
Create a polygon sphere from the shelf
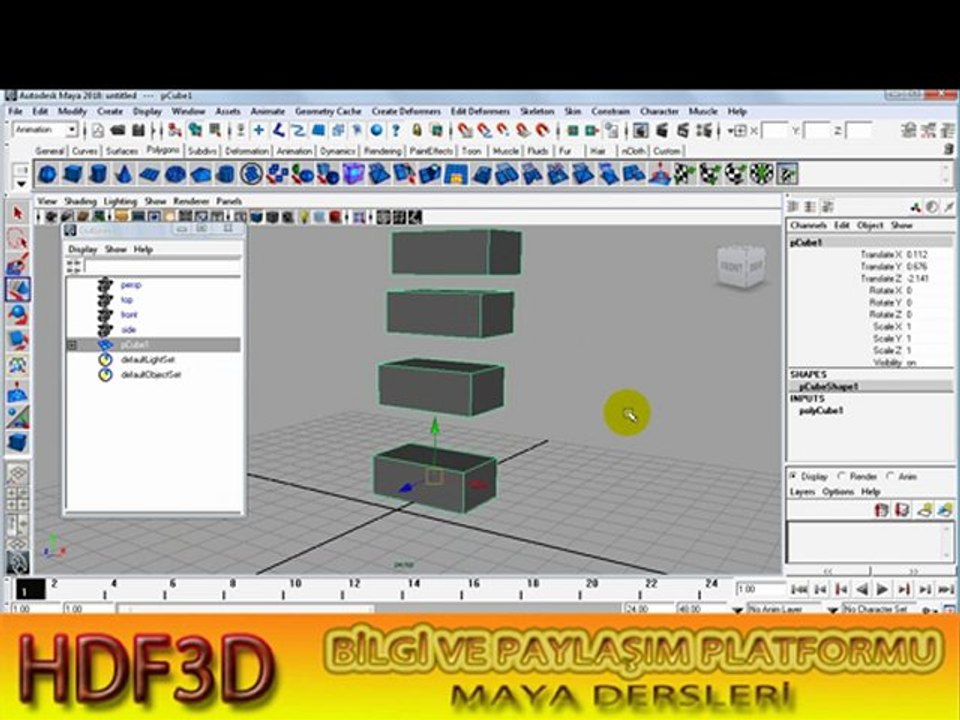[x=47, y=174]
